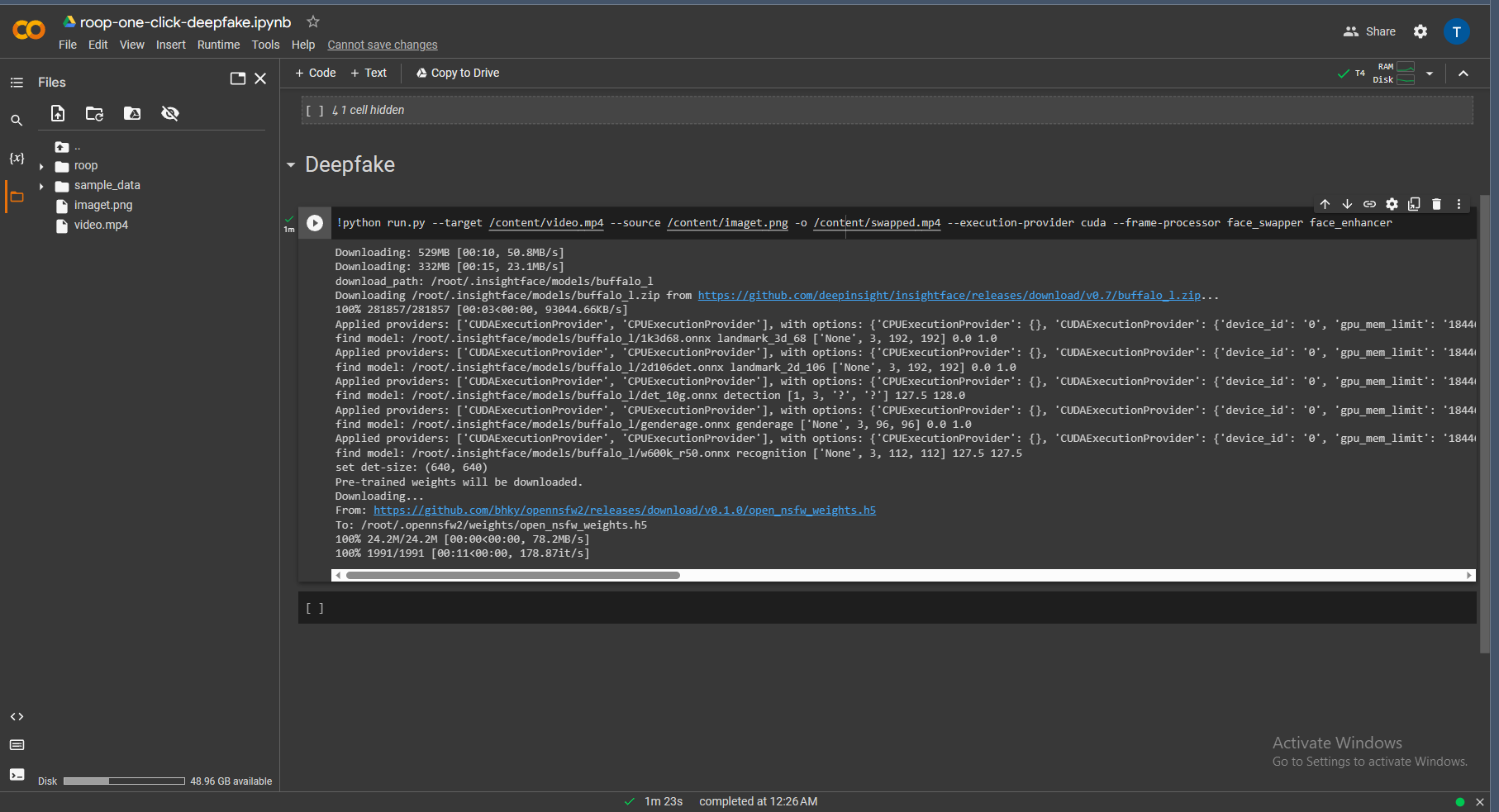Open the Runtime menu
This screenshot has width=1499, height=812.
click(x=218, y=45)
